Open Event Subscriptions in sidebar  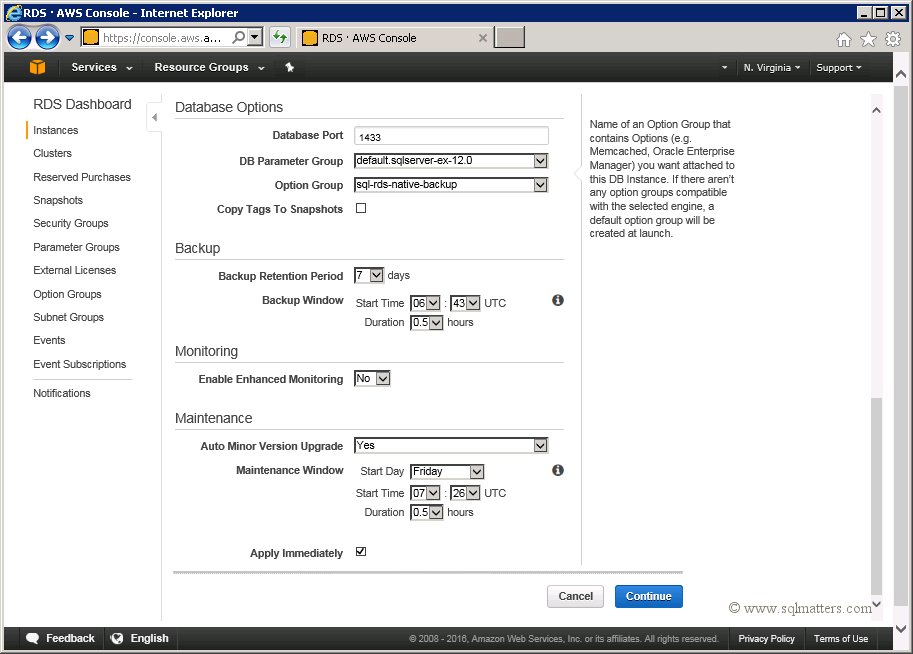[x=79, y=364]
